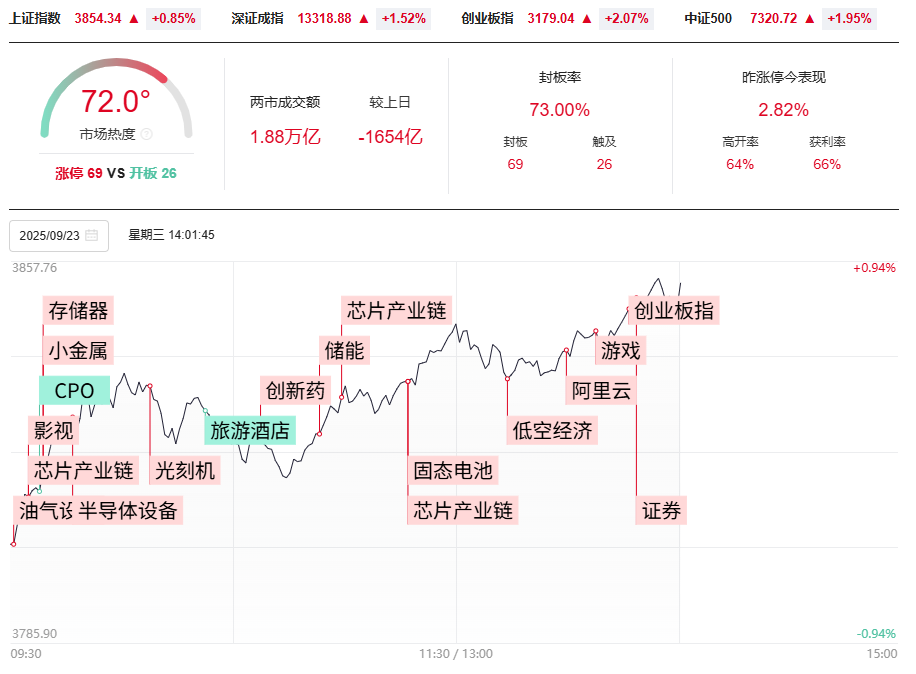Click the 封板率 73.00% value
916x674 pixels.
(x=559, y=110)
